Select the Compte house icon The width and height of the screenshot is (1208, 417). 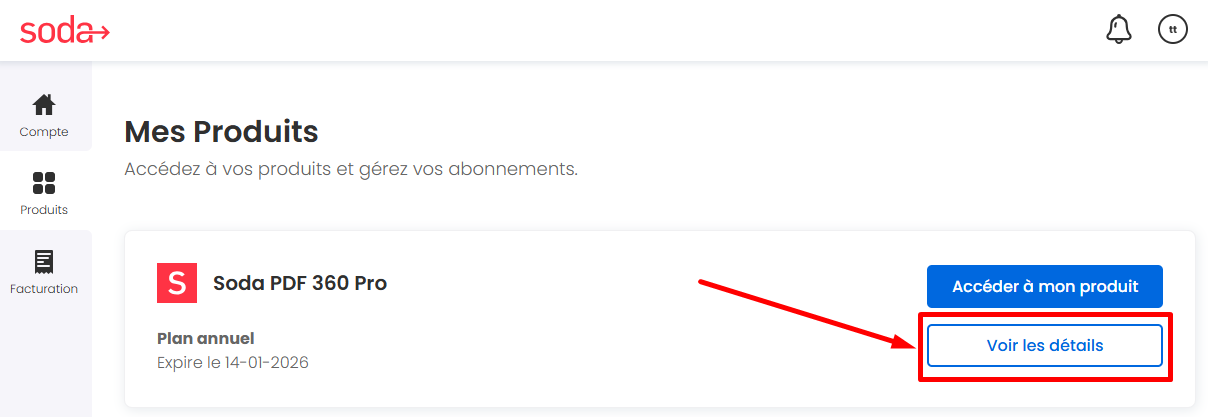tap(44, 105)
